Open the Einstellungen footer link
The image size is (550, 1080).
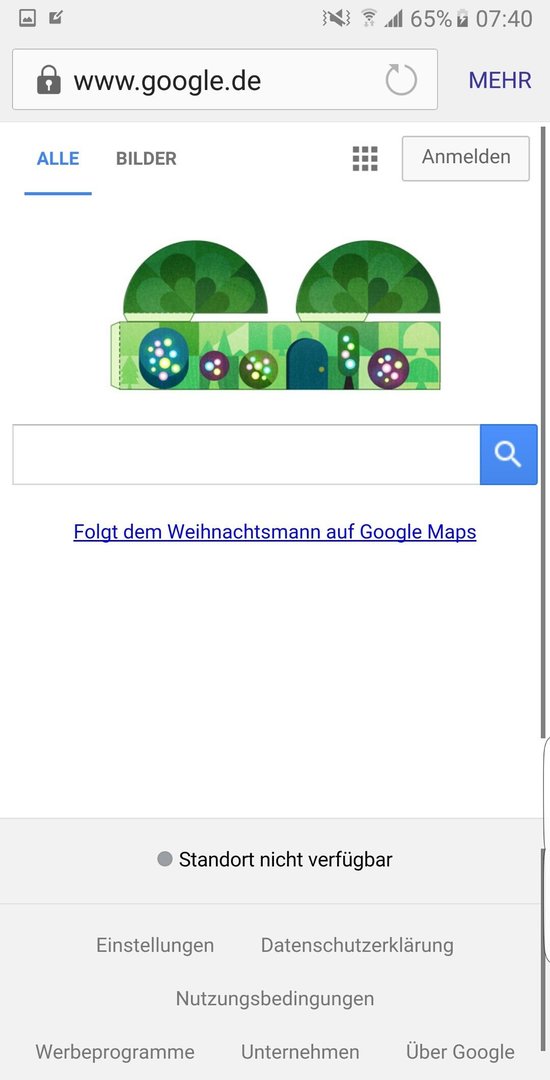coord(155,945)
